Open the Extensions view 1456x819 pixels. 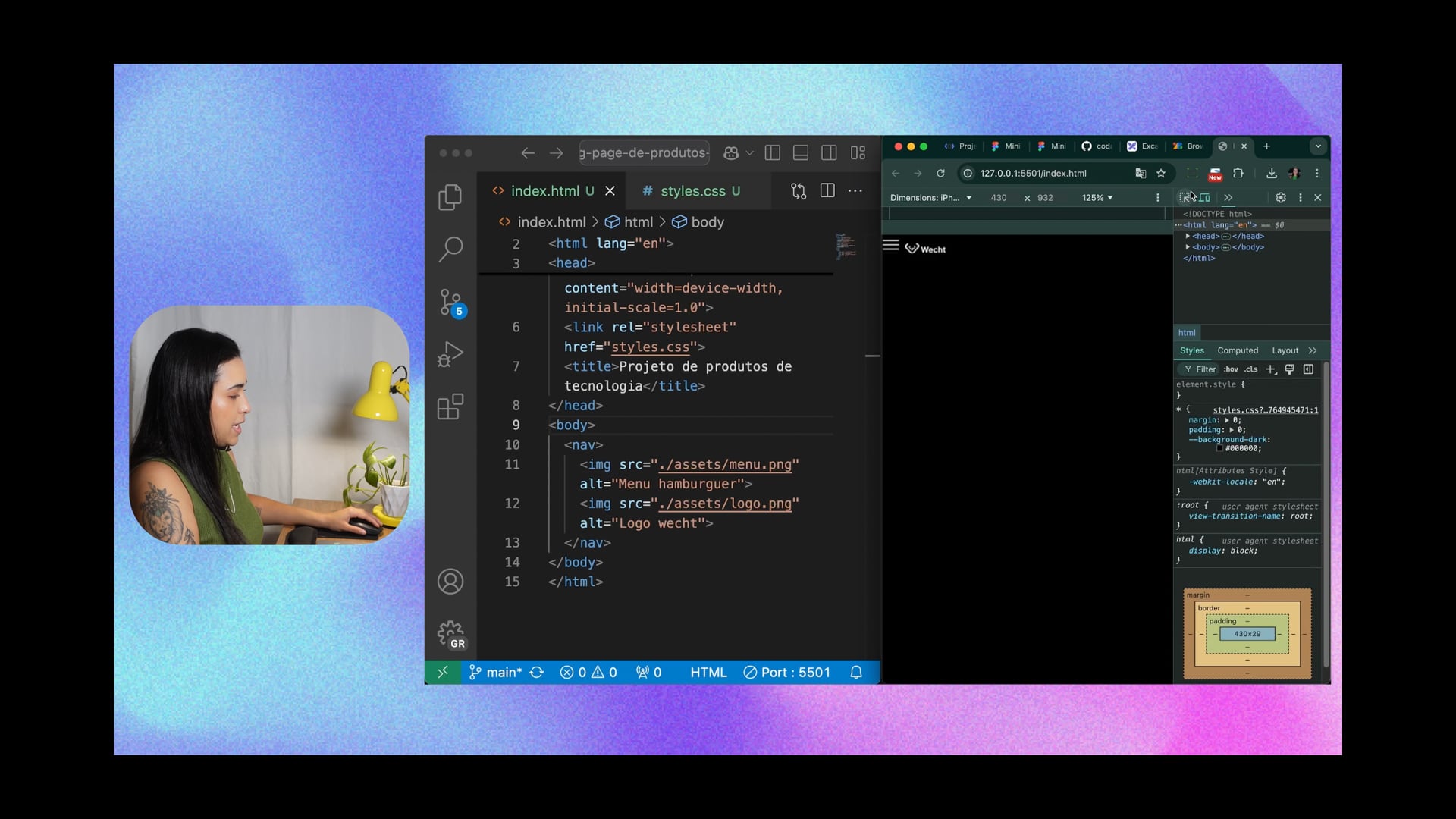pos(450,407)
